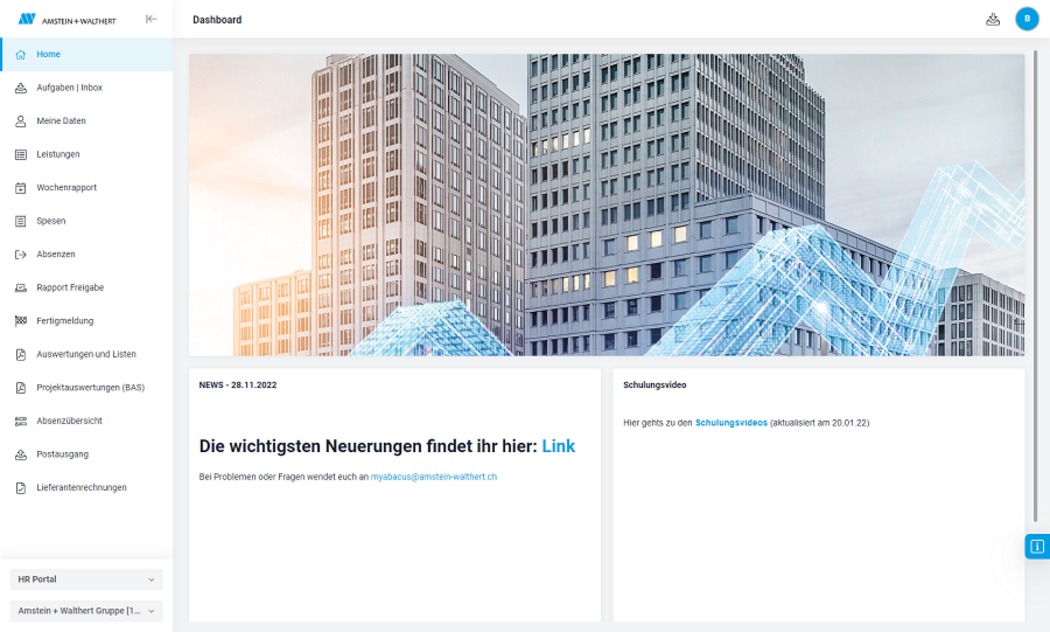Open Aufgaben | Inbox menu item

[69, 88]
